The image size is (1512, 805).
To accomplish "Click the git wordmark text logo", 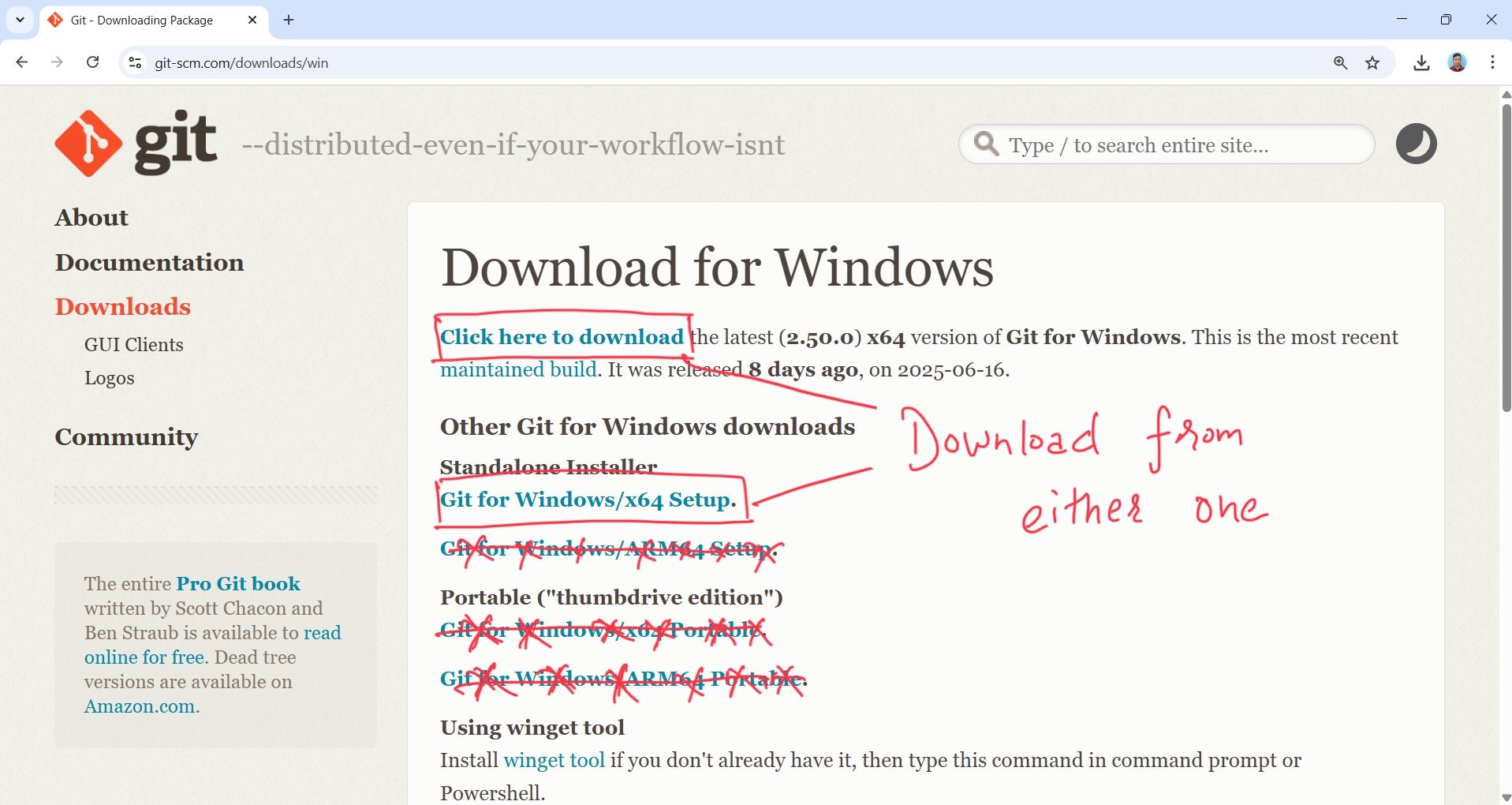I will click(x=175, y=143).
